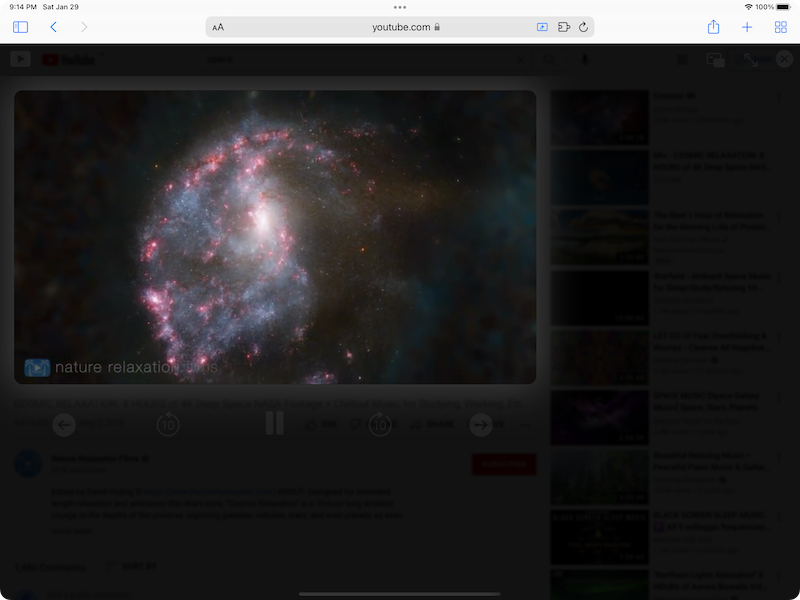Rewind the video 10 seconds
The width and height of the screenshot is (800, 600).
tap(168, 424)
